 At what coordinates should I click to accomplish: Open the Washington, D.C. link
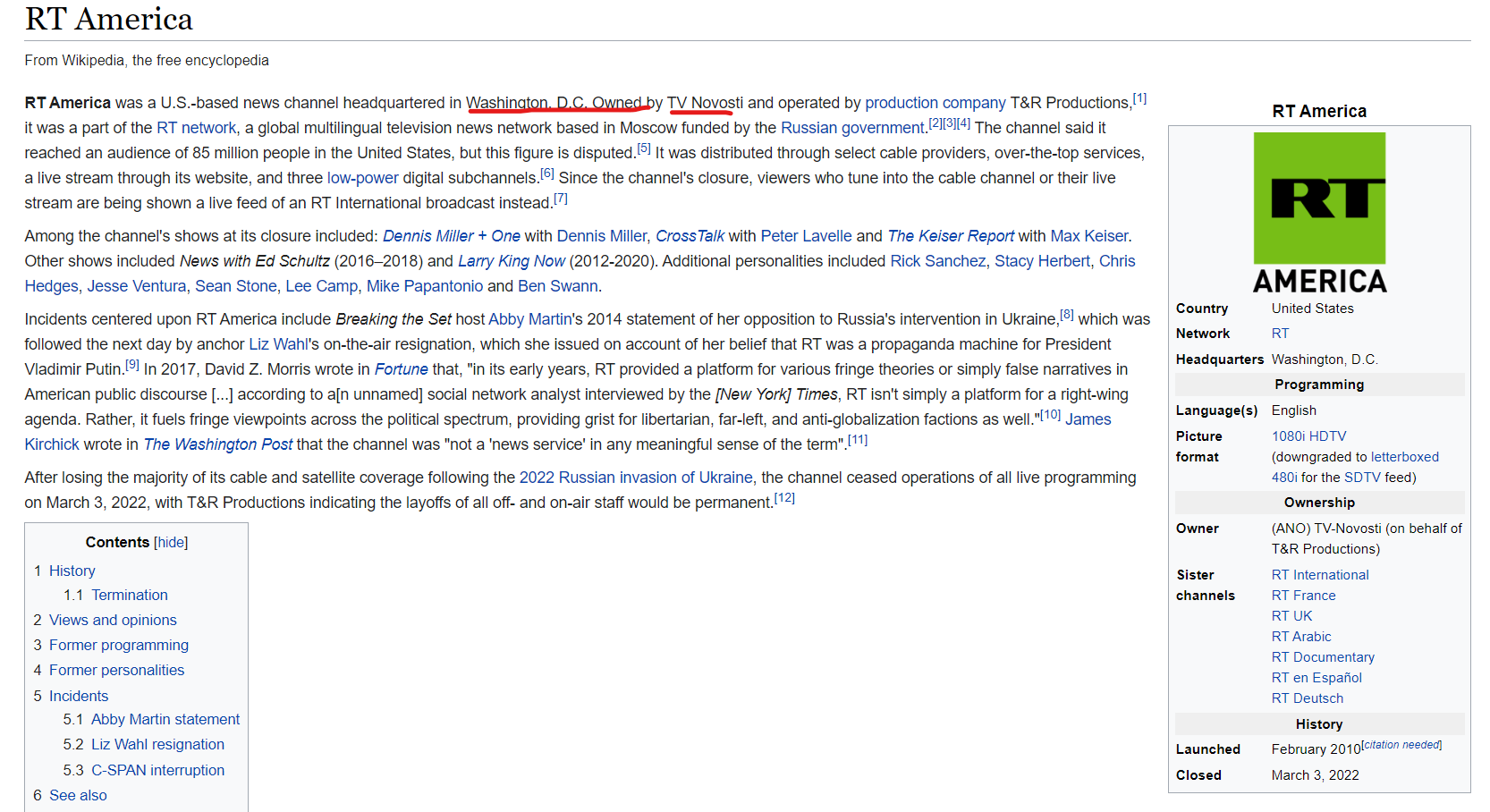(x=527, y=103)
